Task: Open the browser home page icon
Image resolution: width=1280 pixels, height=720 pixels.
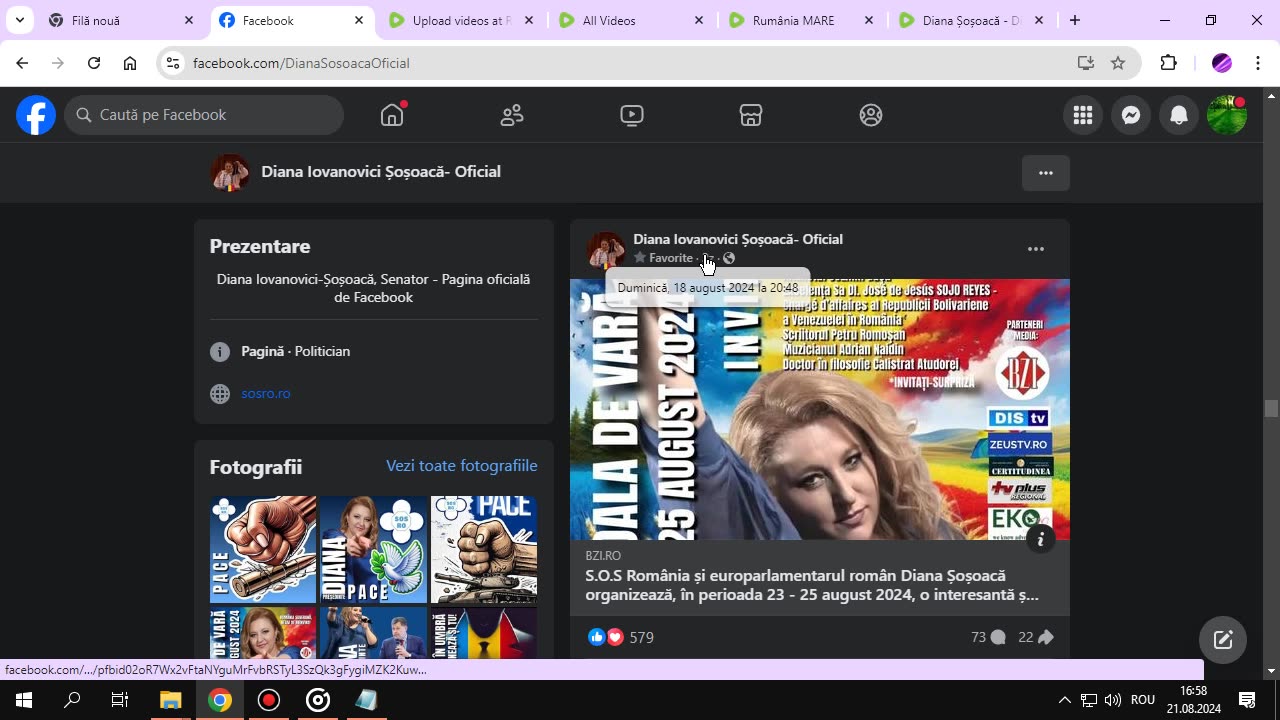Action: [x=130, y=63]
